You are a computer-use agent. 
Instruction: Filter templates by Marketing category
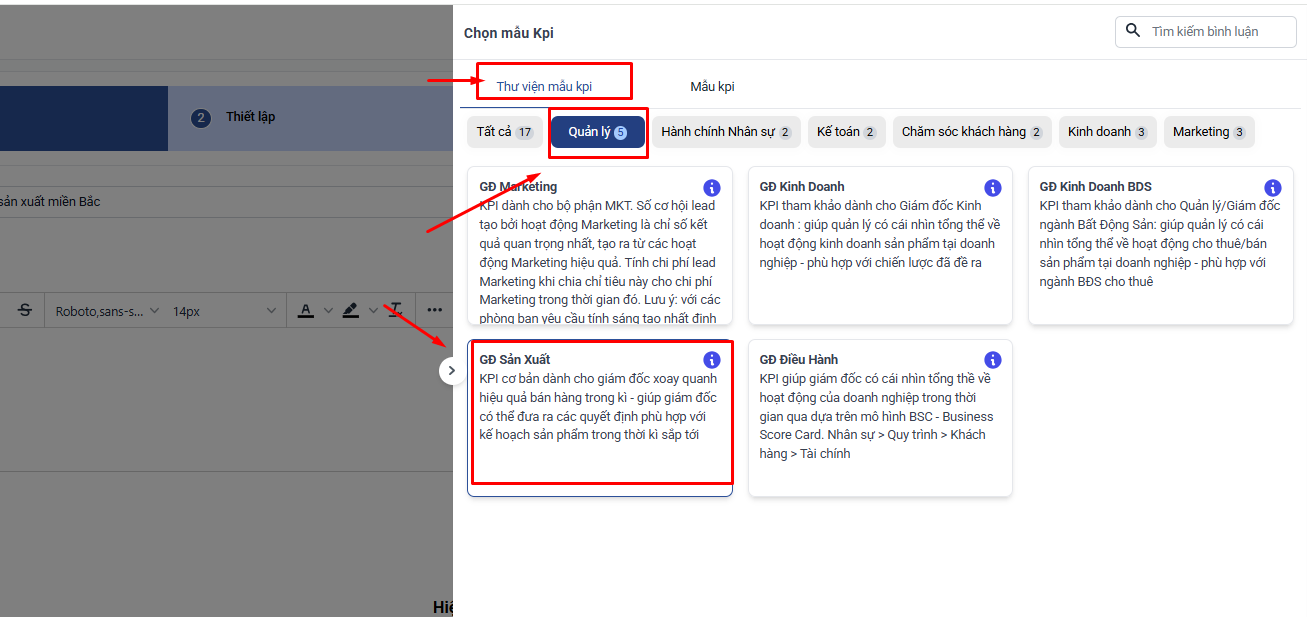(1208, 132)
